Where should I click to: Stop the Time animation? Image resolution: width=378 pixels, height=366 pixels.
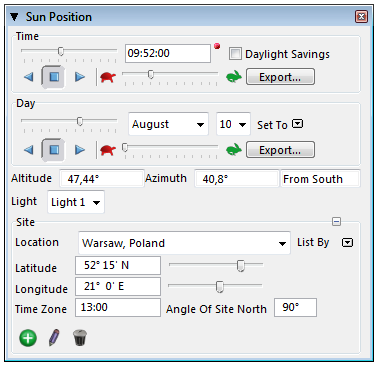tap(53, 77)
